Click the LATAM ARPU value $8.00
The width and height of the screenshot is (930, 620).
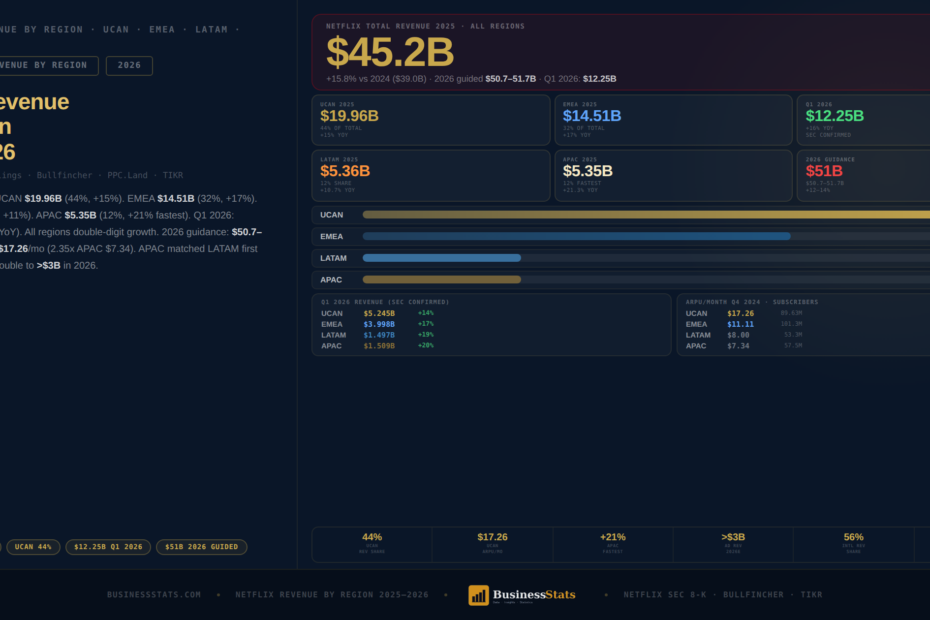(x=738, y=335)
